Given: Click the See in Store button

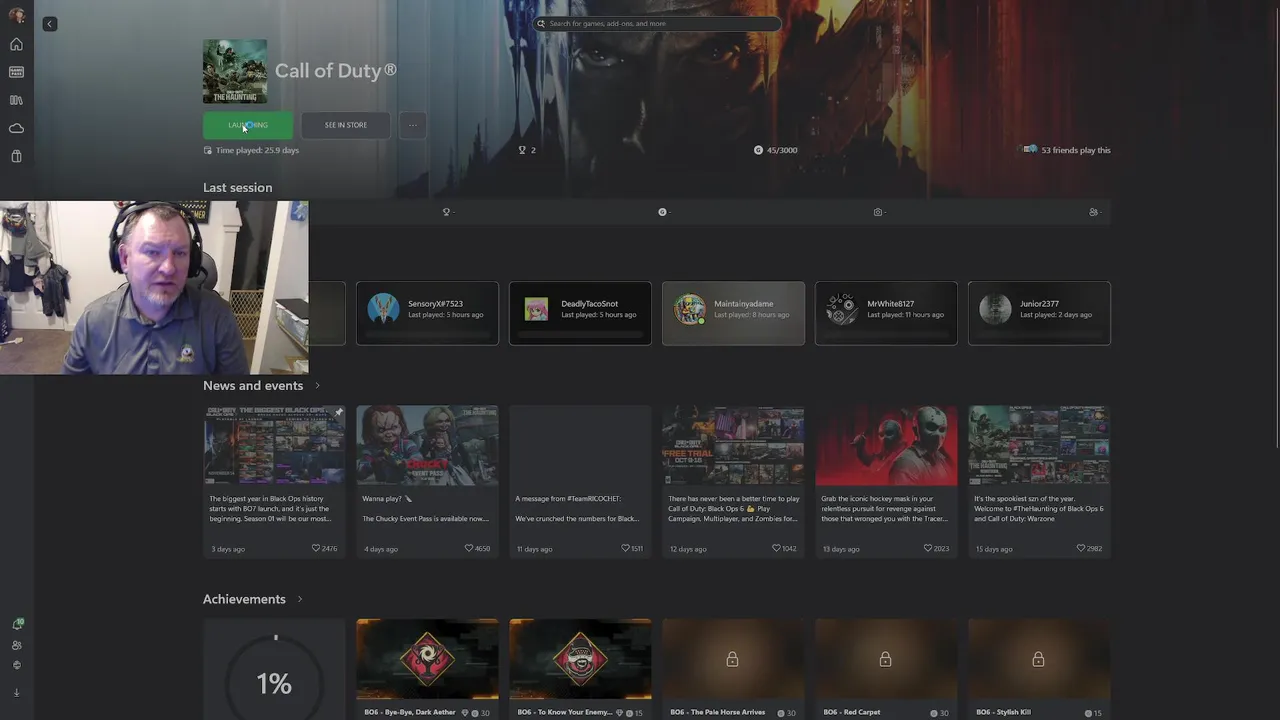Looking at the screenshot, I should pos(346,125).
